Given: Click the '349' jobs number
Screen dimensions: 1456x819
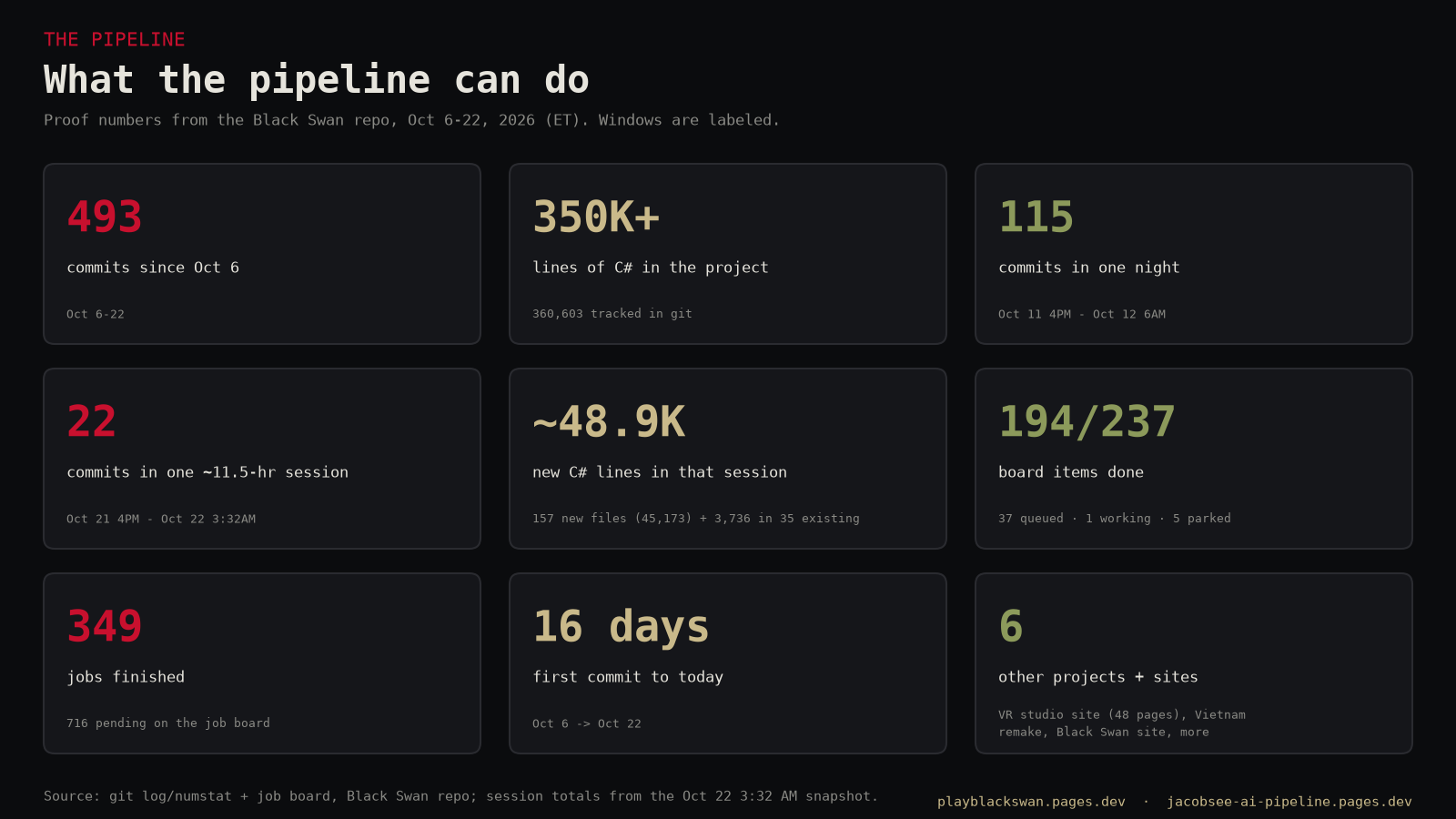Looking at the screenshot, I should pos(105,626).
